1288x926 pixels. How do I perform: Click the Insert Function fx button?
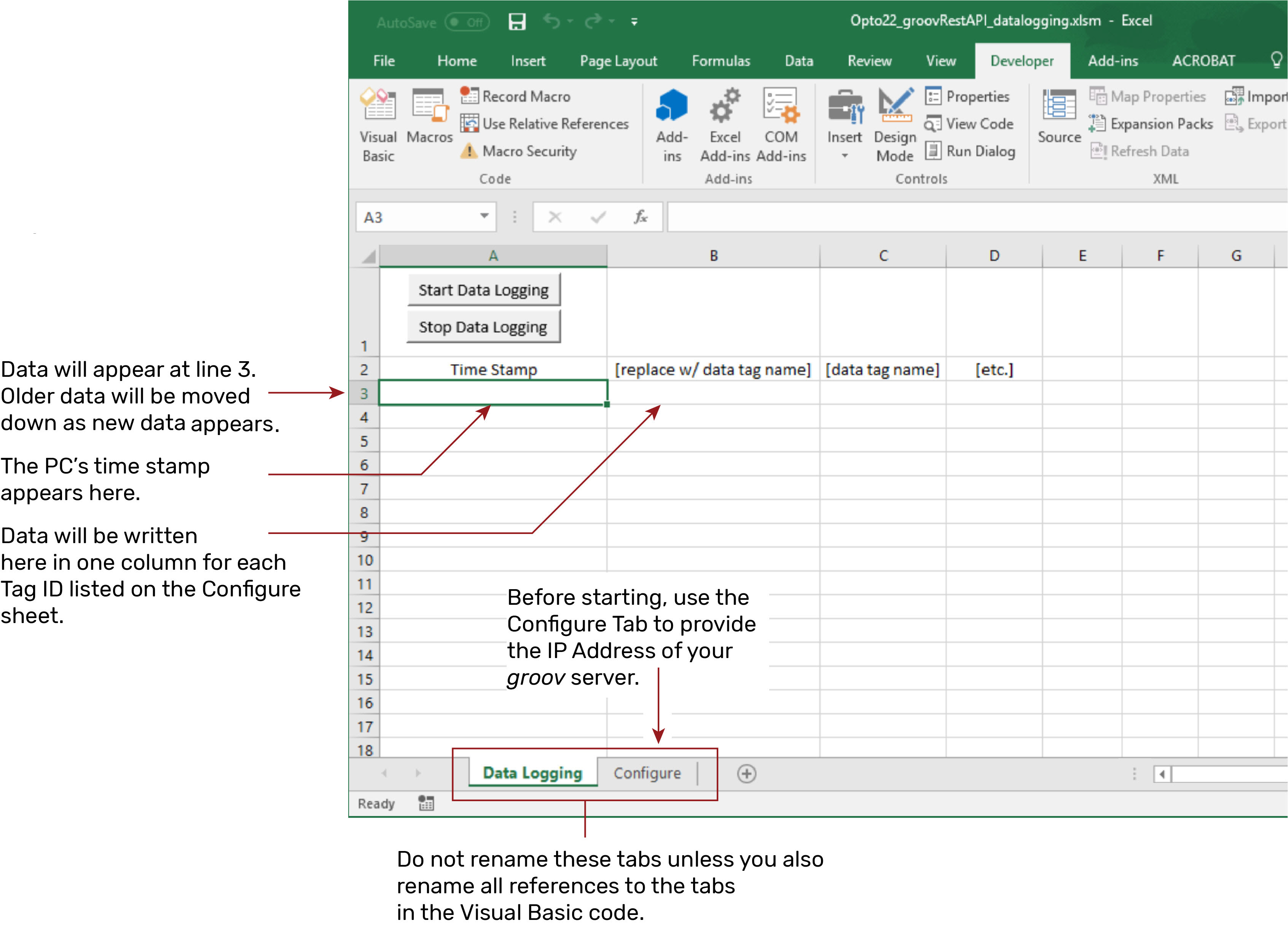[x=641, y=217]
